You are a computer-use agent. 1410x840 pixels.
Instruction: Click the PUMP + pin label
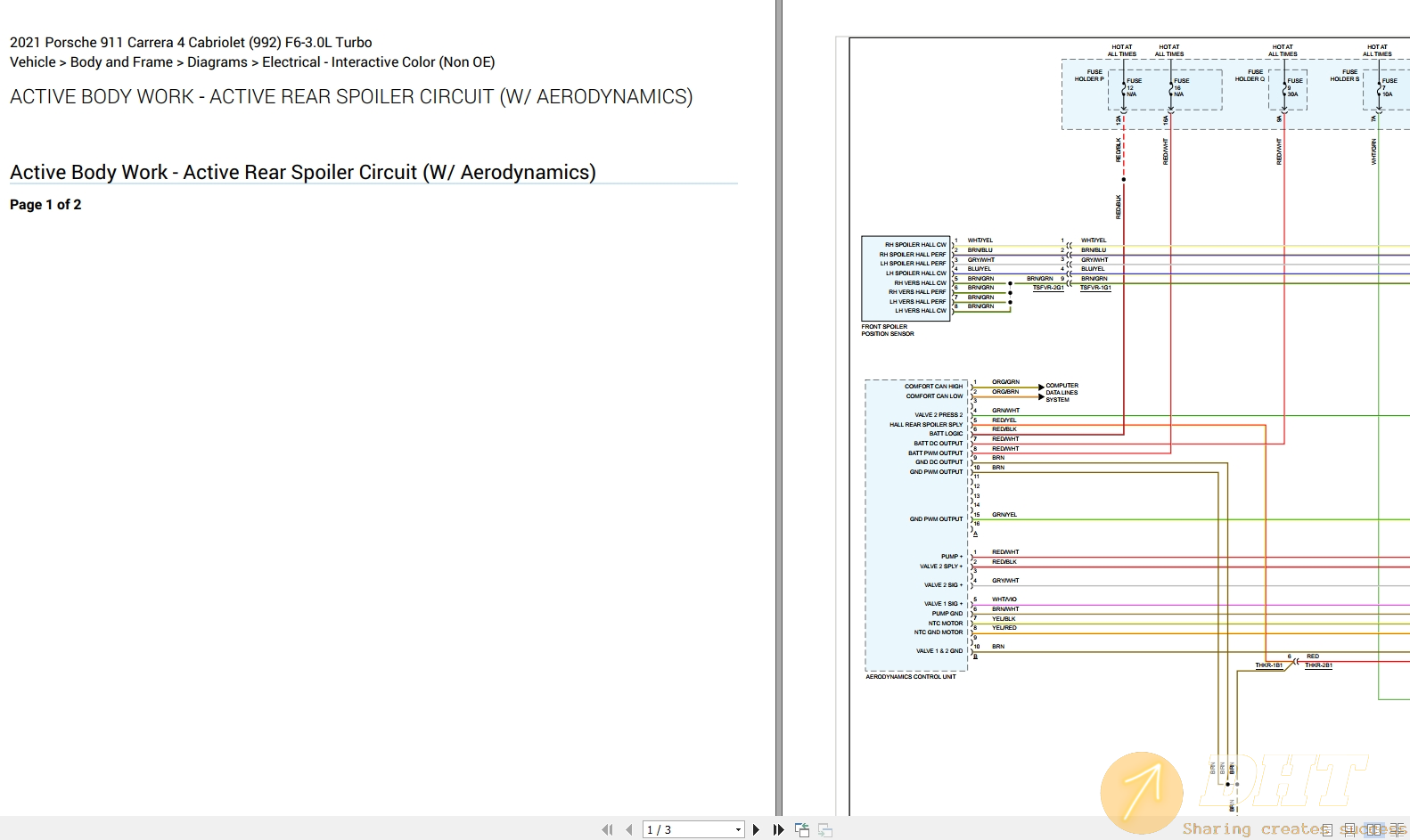(x=952, y=557)
